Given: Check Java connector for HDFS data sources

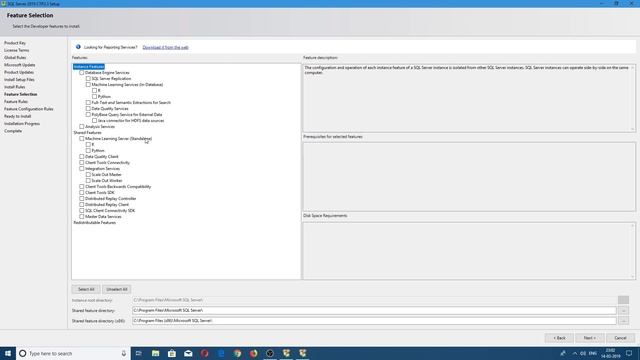Looking at the screenshot, I should coord(95,120).
